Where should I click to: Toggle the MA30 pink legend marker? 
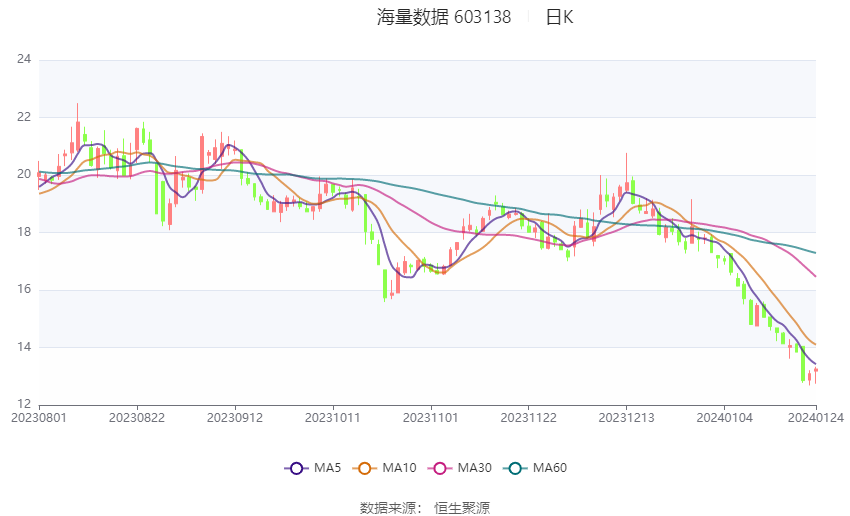438,468
